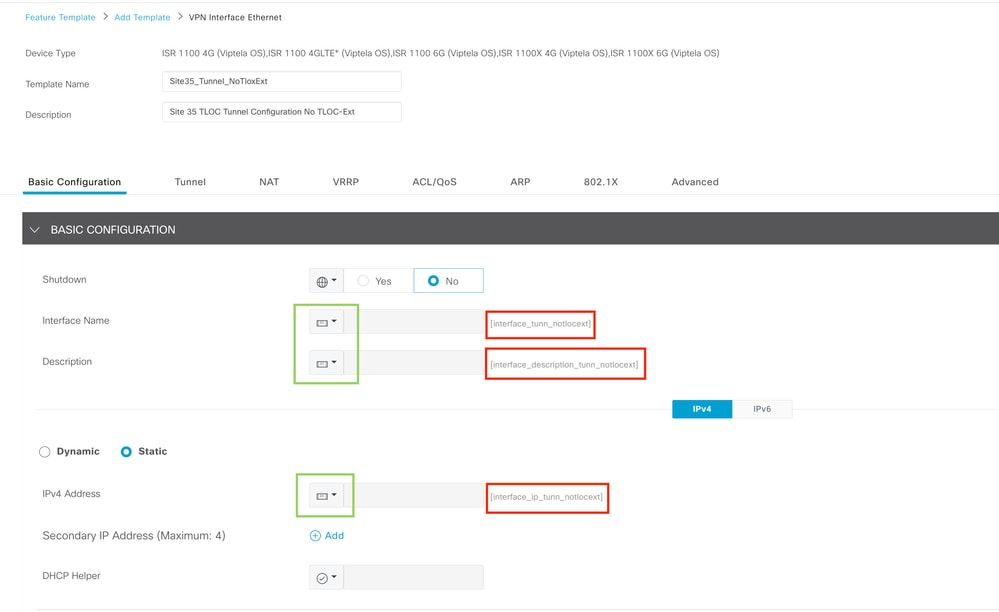Switch to the IPv6 tab

[763, 408]
